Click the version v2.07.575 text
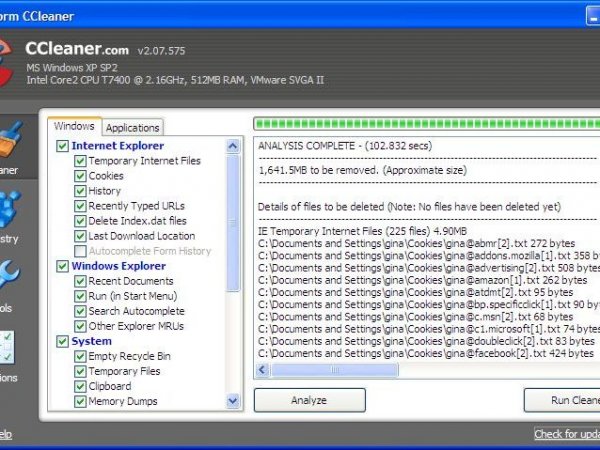 161,51
